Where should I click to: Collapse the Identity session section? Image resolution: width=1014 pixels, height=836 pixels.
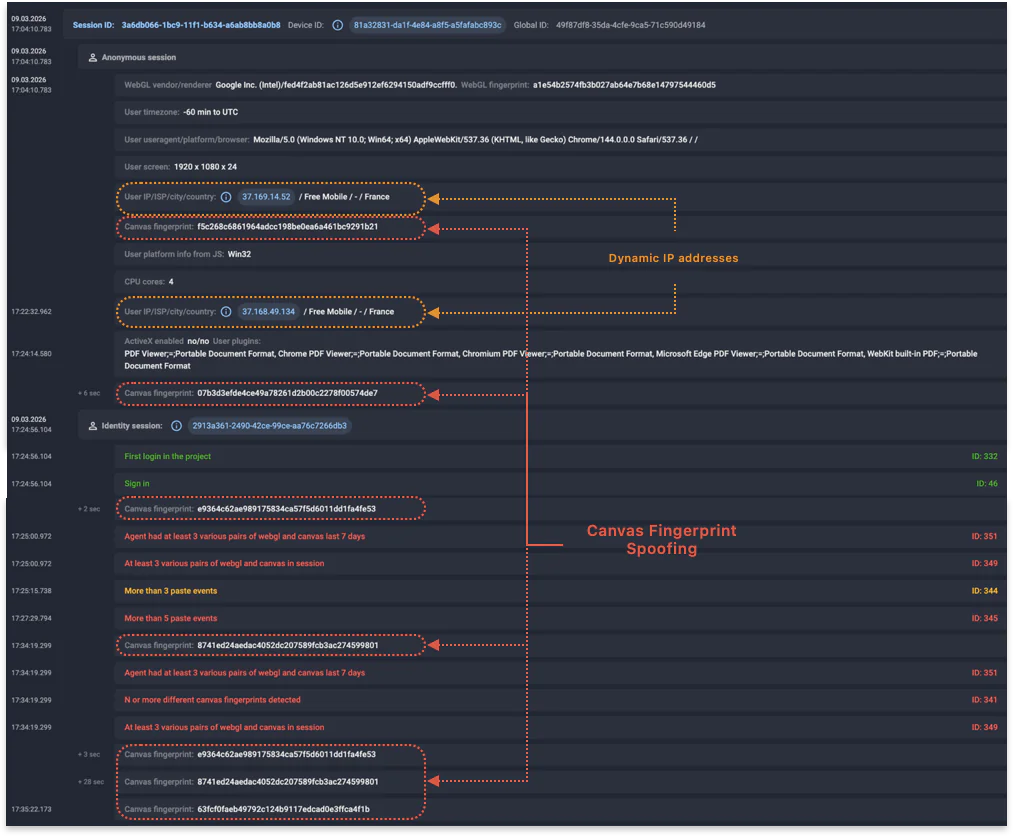click(x=132, y=426)
